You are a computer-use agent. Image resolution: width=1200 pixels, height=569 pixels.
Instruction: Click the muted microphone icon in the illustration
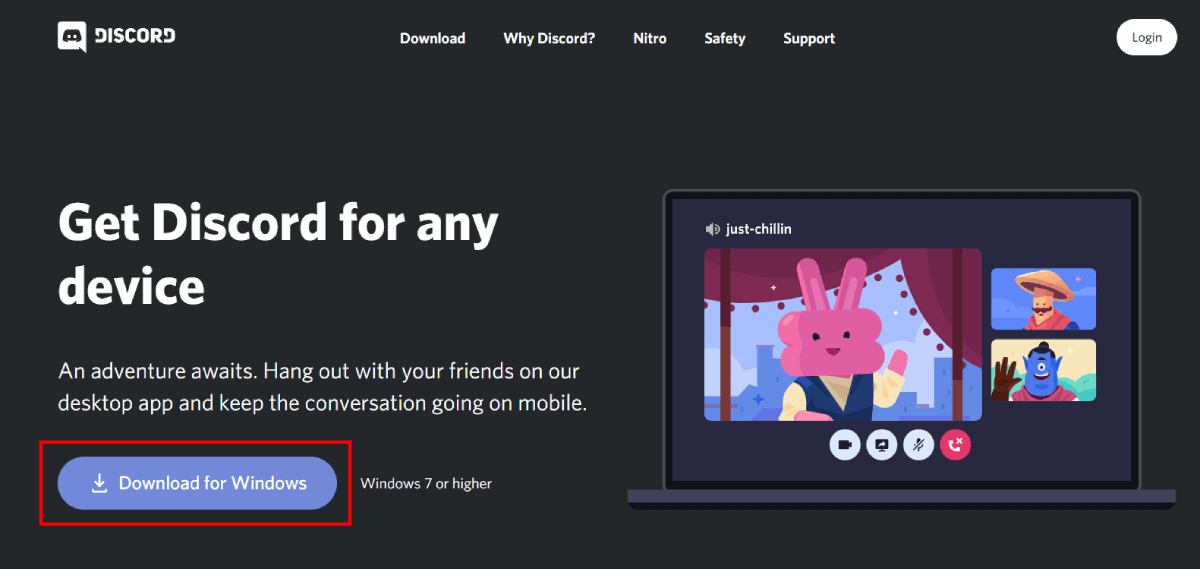pos(919,445)
